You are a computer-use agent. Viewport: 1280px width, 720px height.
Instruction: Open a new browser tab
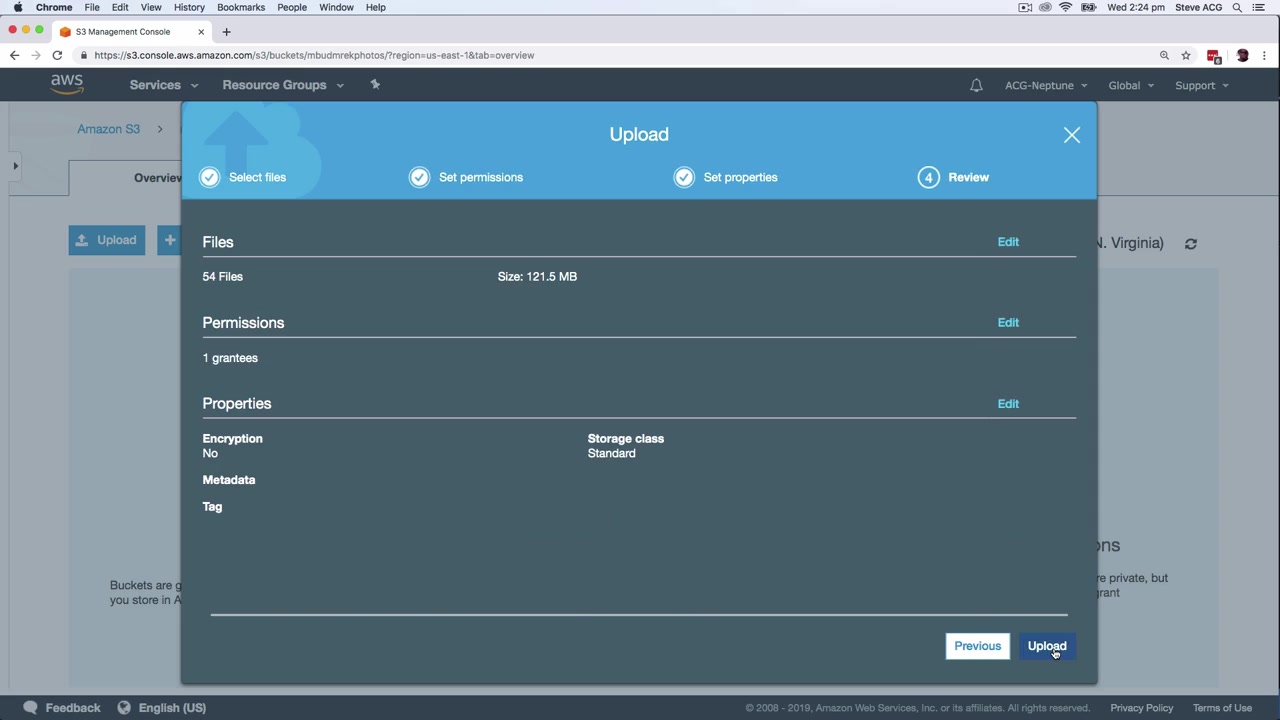pyautogui.click(x=226, y=32)
